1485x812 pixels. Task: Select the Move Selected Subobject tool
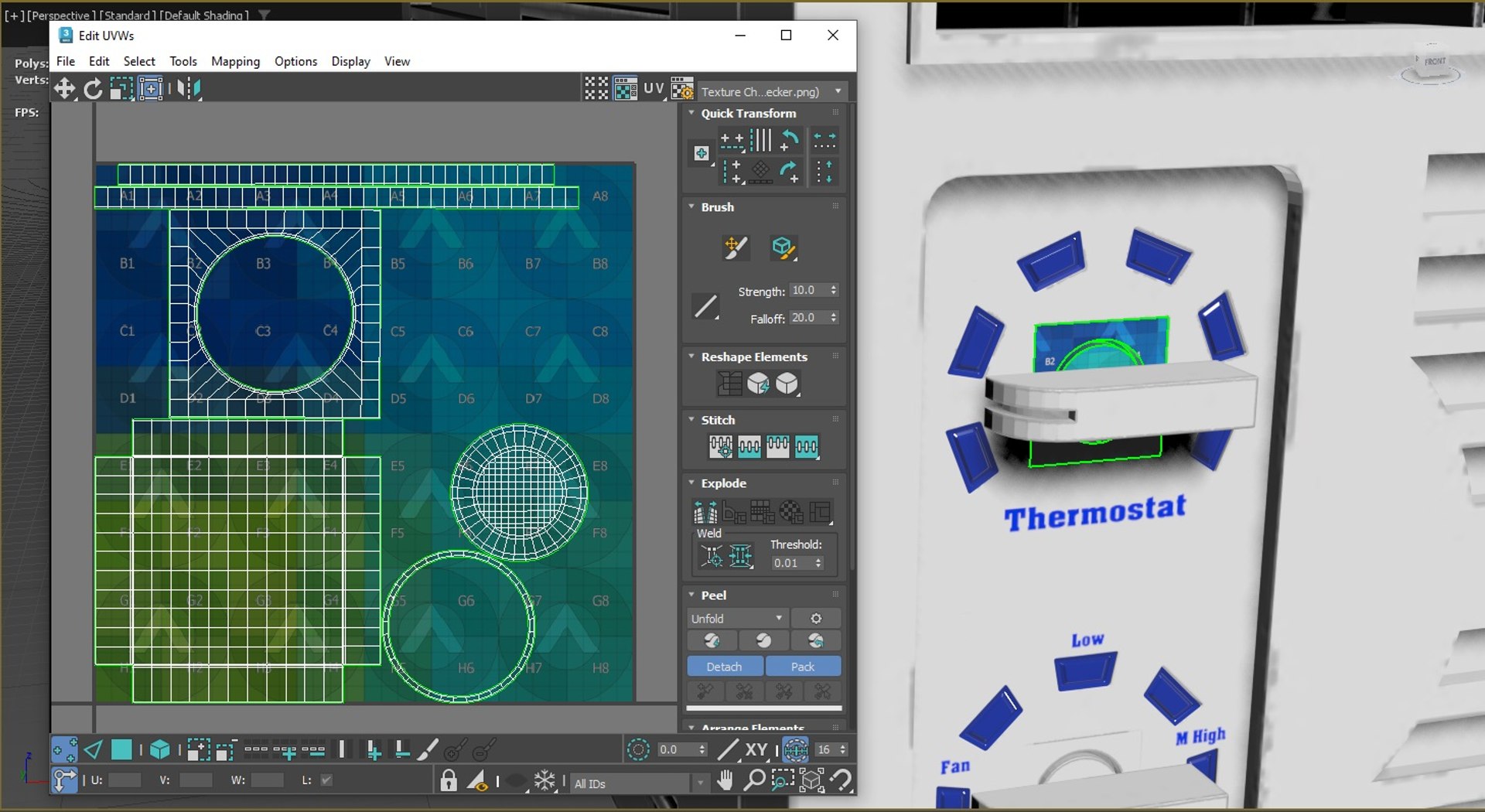point(64,89)
